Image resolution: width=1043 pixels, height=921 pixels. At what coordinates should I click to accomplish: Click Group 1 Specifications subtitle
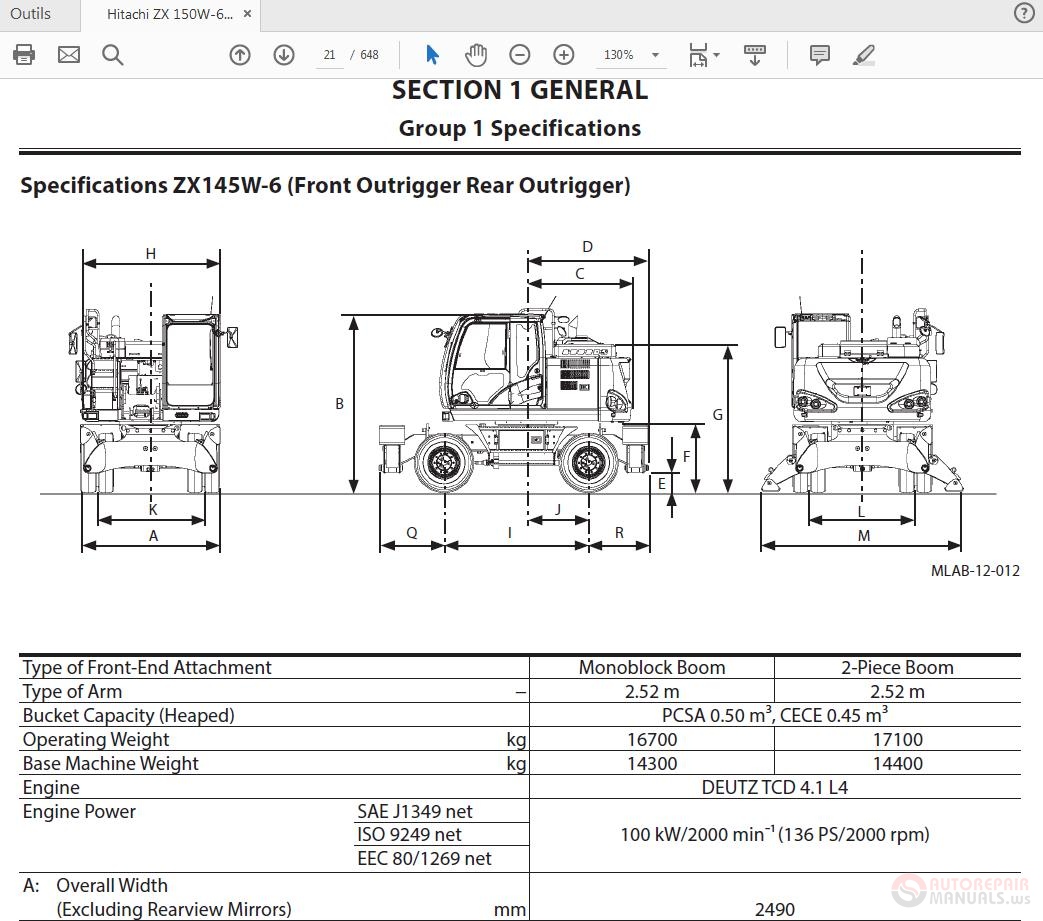click(x=520, y=128)
